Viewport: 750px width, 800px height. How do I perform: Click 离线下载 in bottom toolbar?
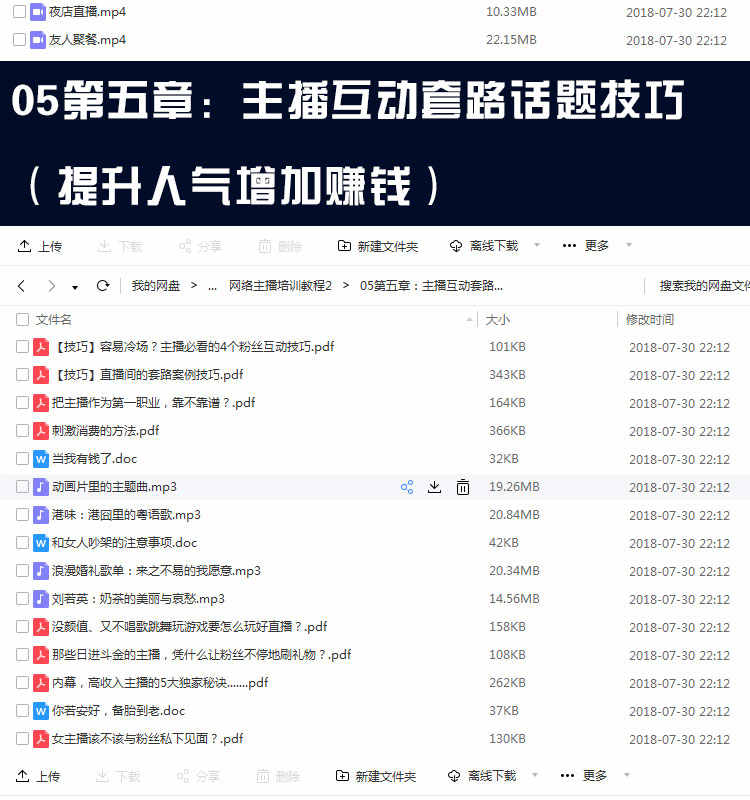point(482,777)
